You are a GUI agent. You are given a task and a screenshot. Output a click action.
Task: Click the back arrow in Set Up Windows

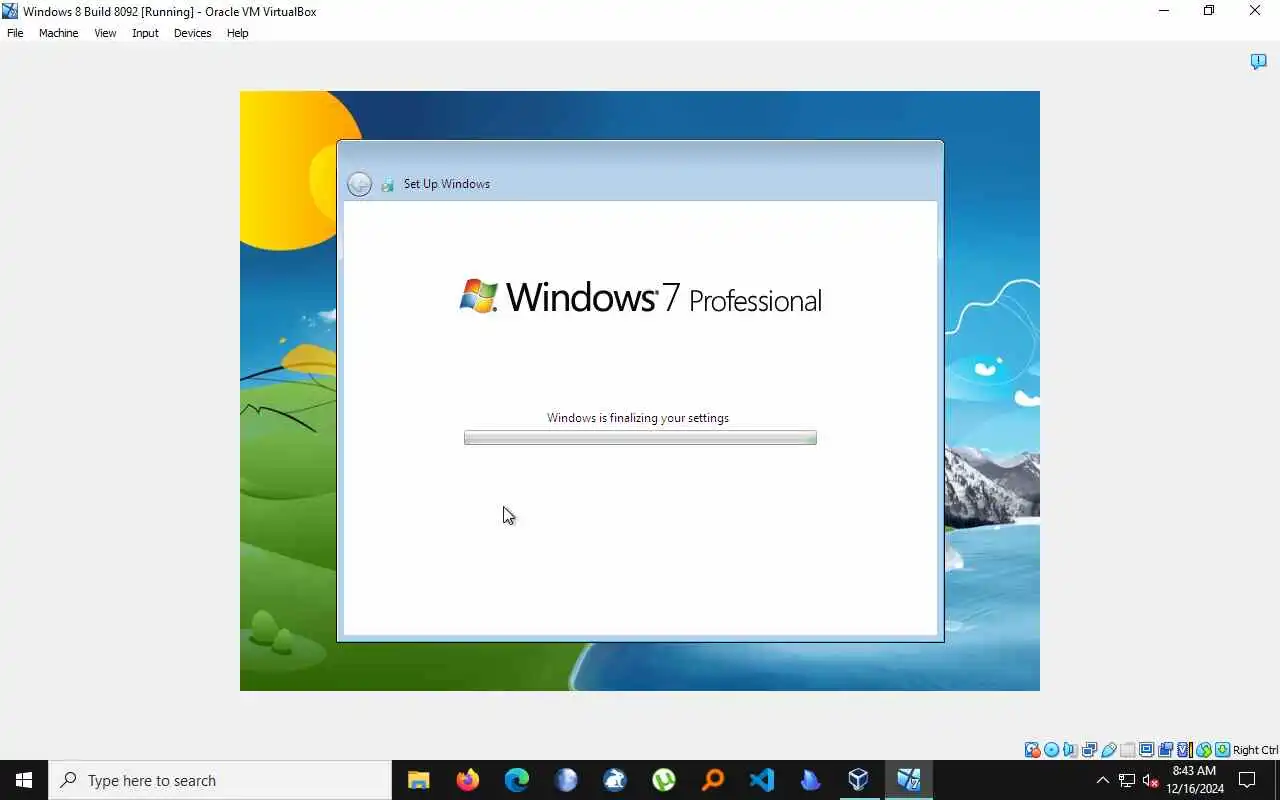click(359, 184)
